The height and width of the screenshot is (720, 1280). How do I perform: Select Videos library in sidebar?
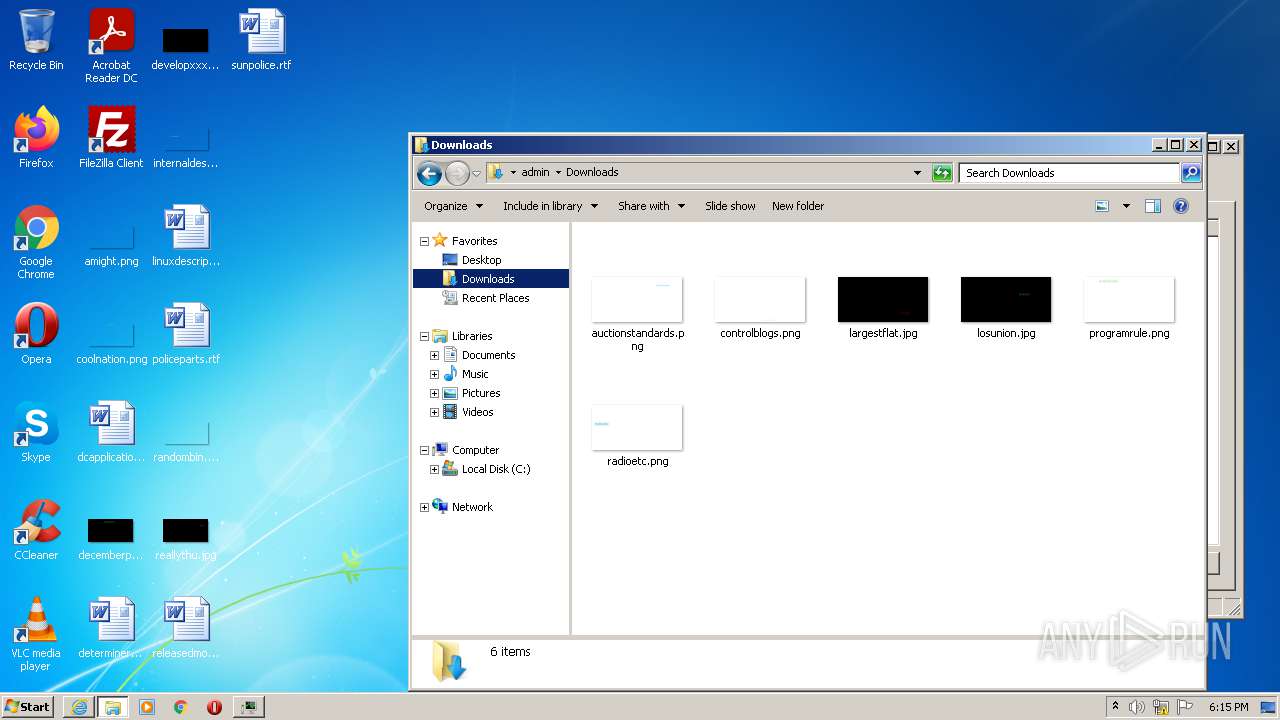(477, 412)
